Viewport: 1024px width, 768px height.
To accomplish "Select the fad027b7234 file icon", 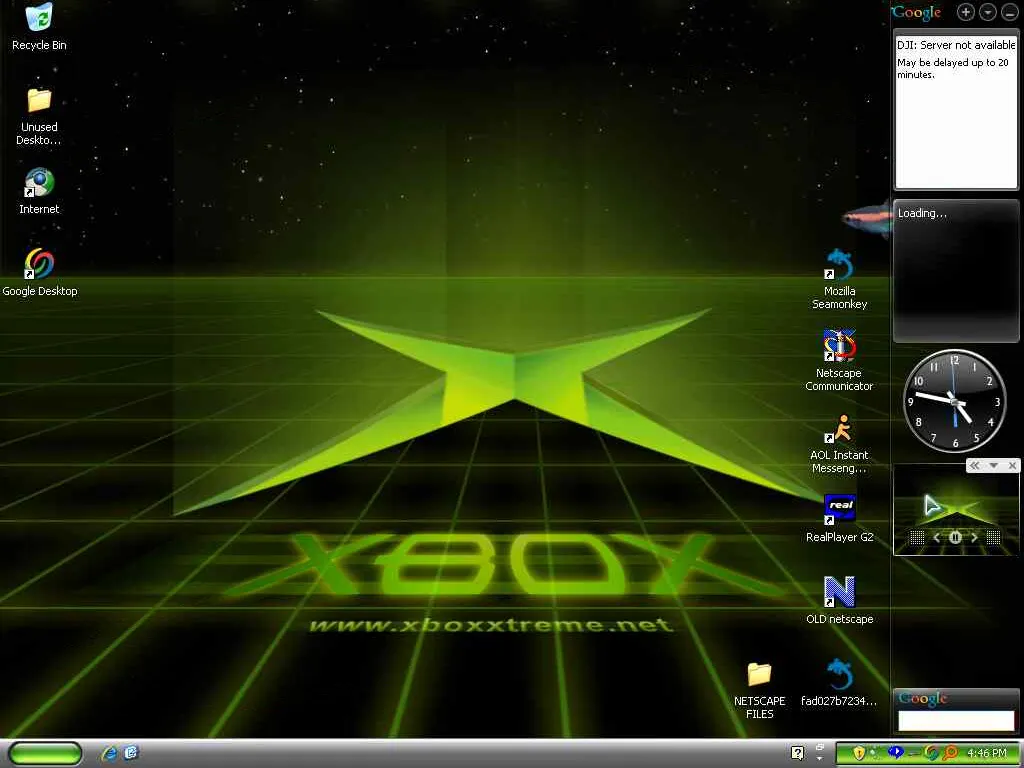I will (839, 682).
